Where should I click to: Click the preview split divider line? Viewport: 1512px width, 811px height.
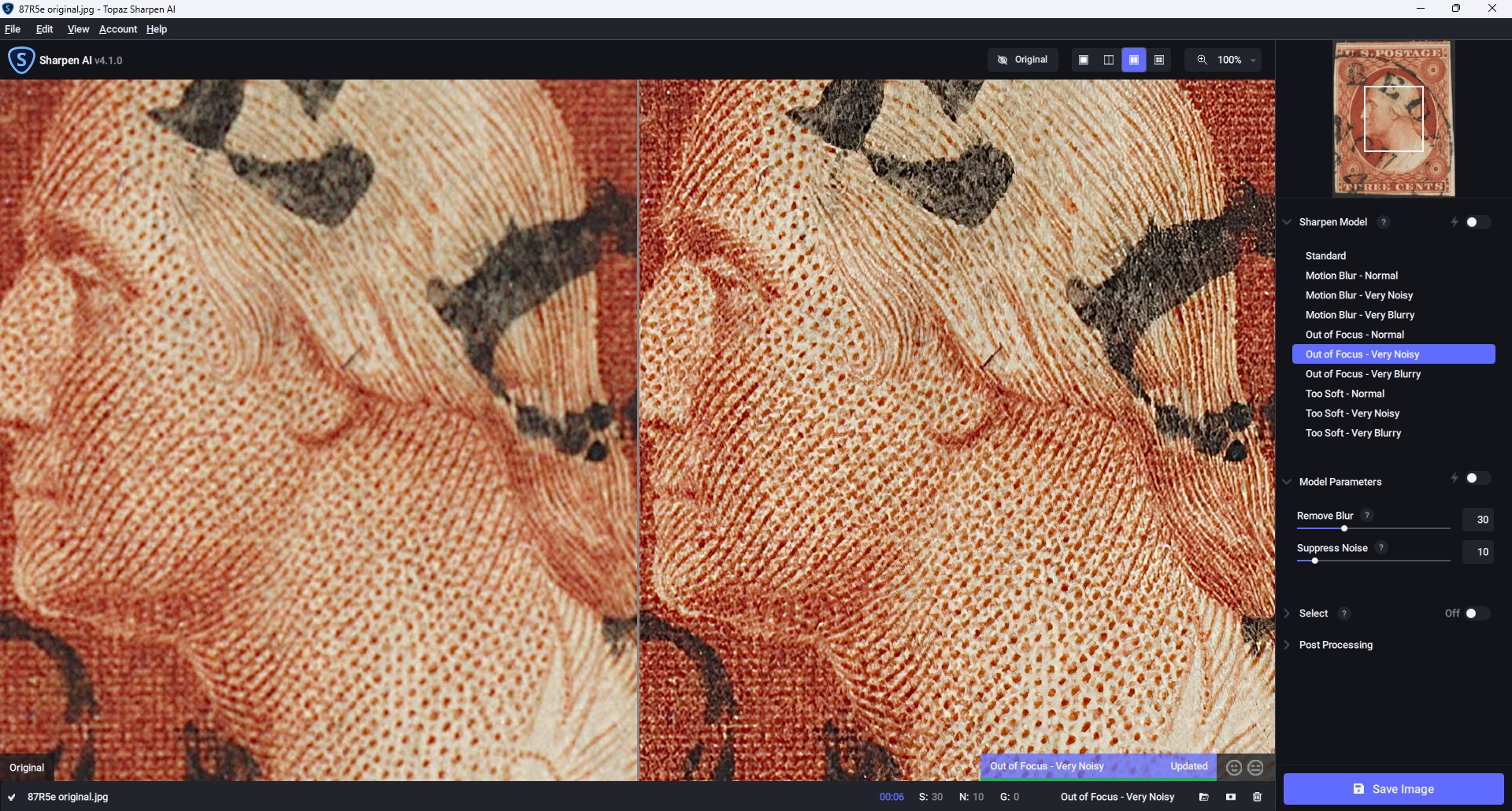tap(638, 430)
